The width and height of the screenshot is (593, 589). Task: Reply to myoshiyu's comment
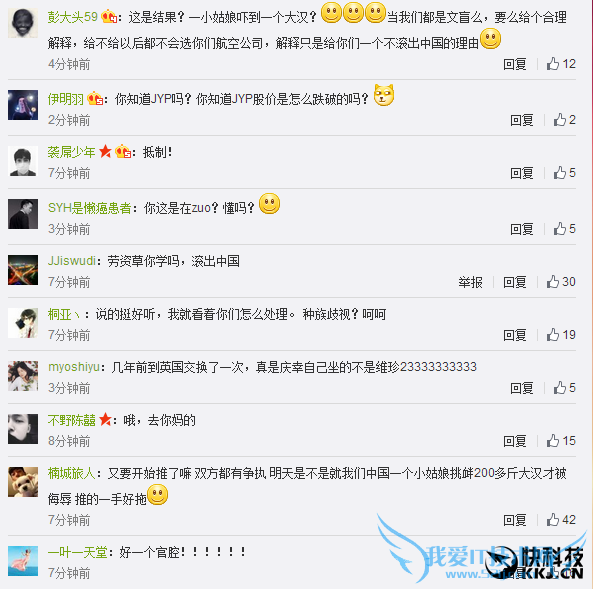[x=522, y=388]
